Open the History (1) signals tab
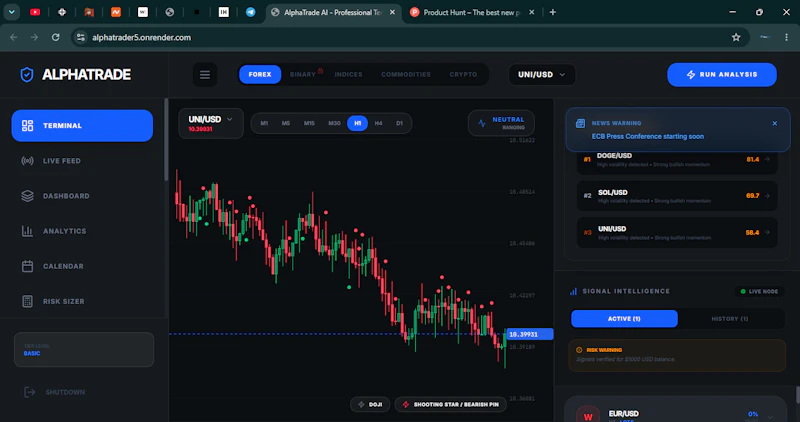 click(x=730, y=318)
